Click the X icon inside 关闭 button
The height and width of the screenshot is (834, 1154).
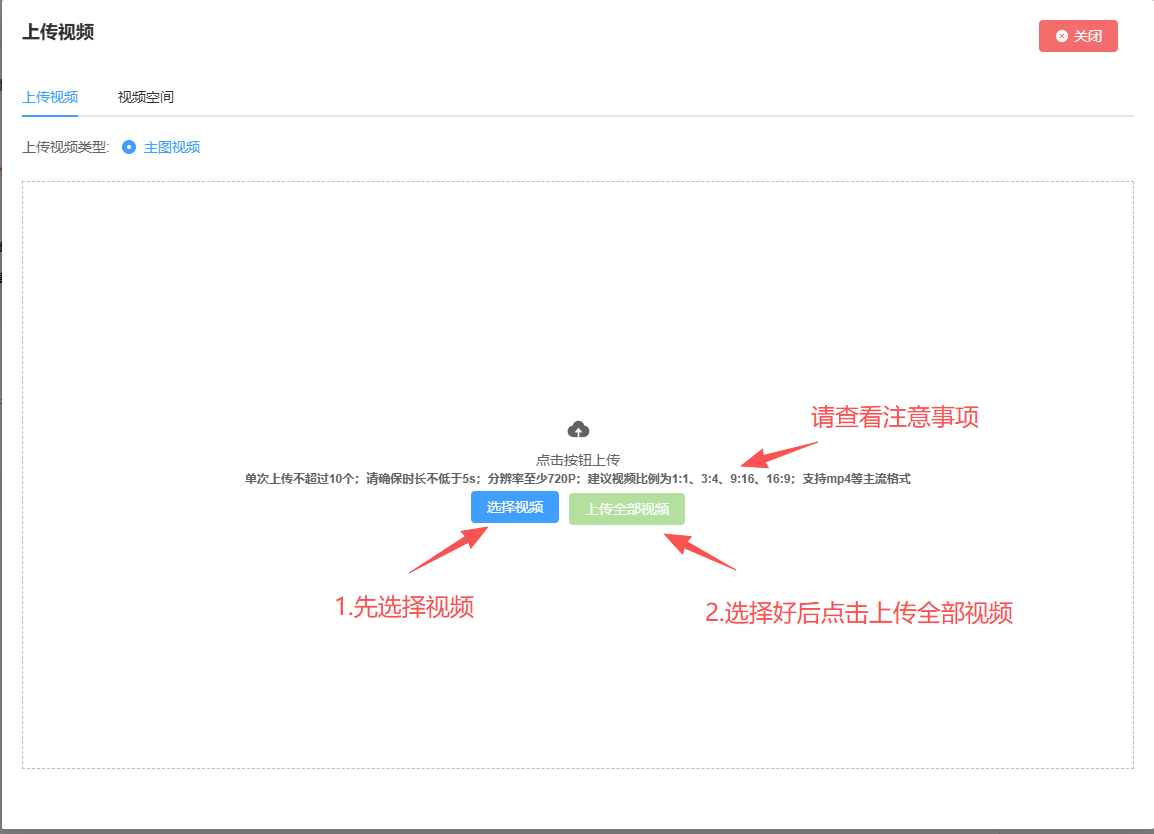[1062, 36]
